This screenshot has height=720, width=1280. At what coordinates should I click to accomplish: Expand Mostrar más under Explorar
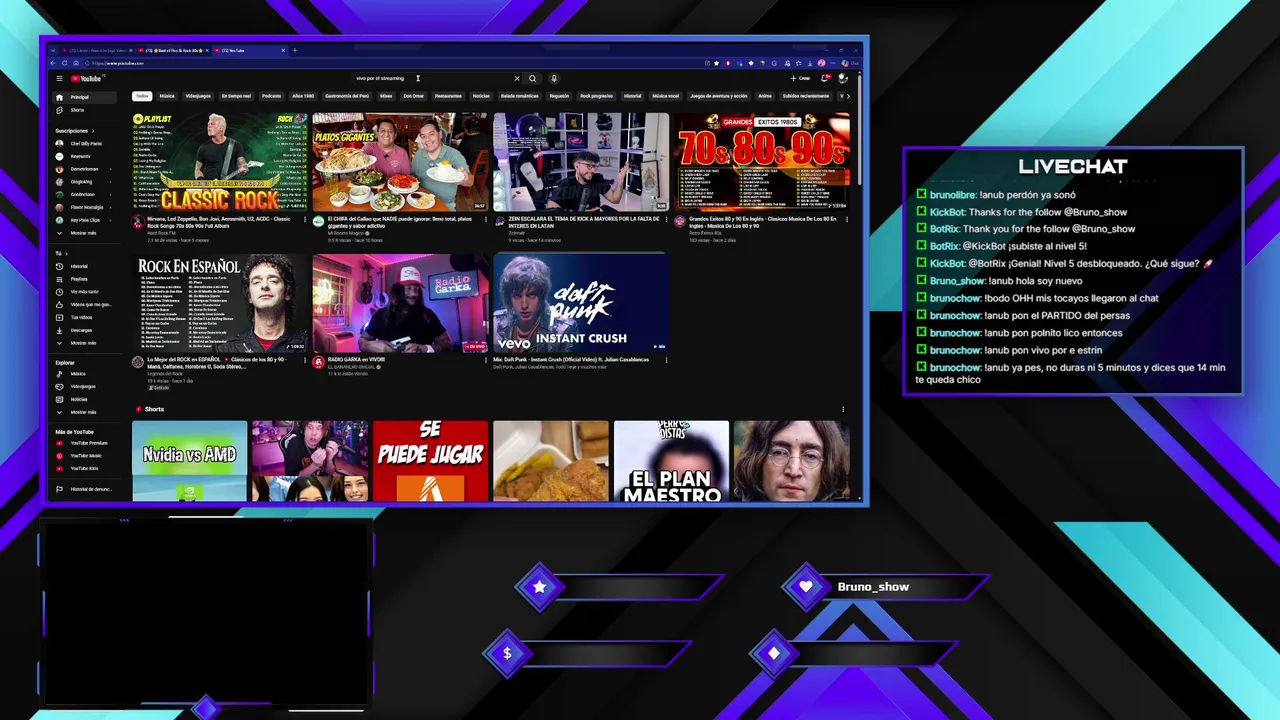(x=84, y=412)
